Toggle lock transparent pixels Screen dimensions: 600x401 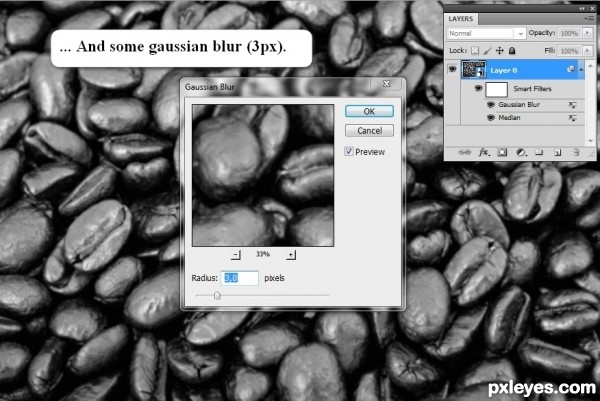click(475, 50)
